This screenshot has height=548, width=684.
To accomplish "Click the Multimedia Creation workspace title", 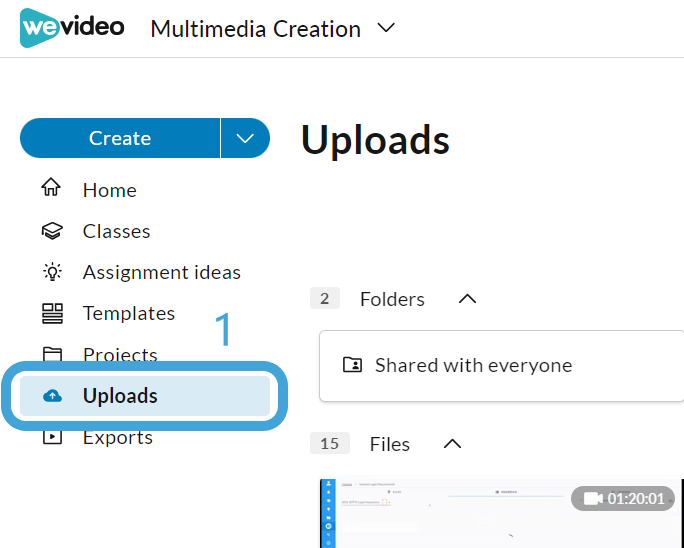I will pos(256,29).
